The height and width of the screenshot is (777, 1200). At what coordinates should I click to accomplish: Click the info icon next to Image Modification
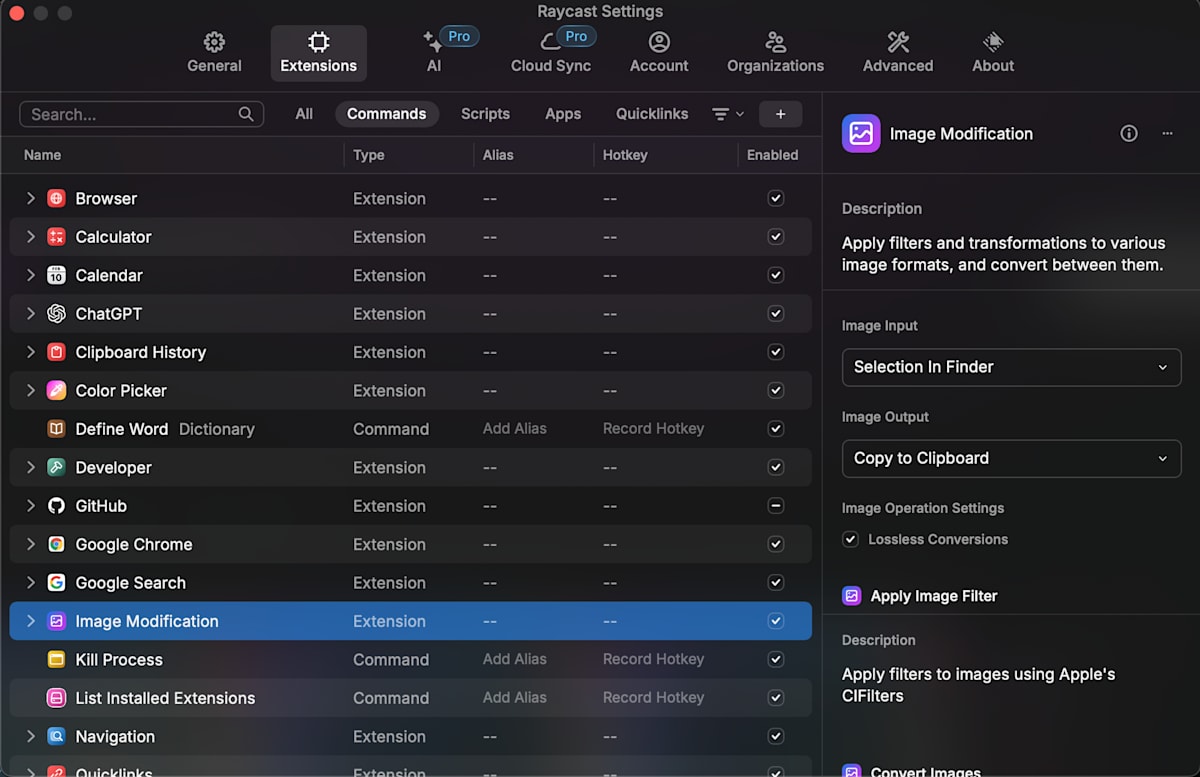point(1129,133)
